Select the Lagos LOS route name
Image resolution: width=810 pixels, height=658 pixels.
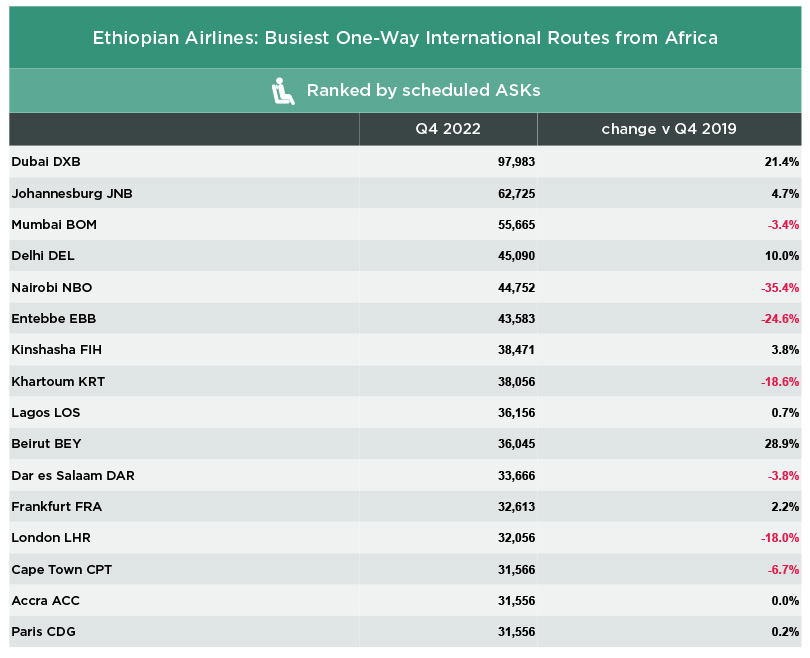click(x=45, y=412)
